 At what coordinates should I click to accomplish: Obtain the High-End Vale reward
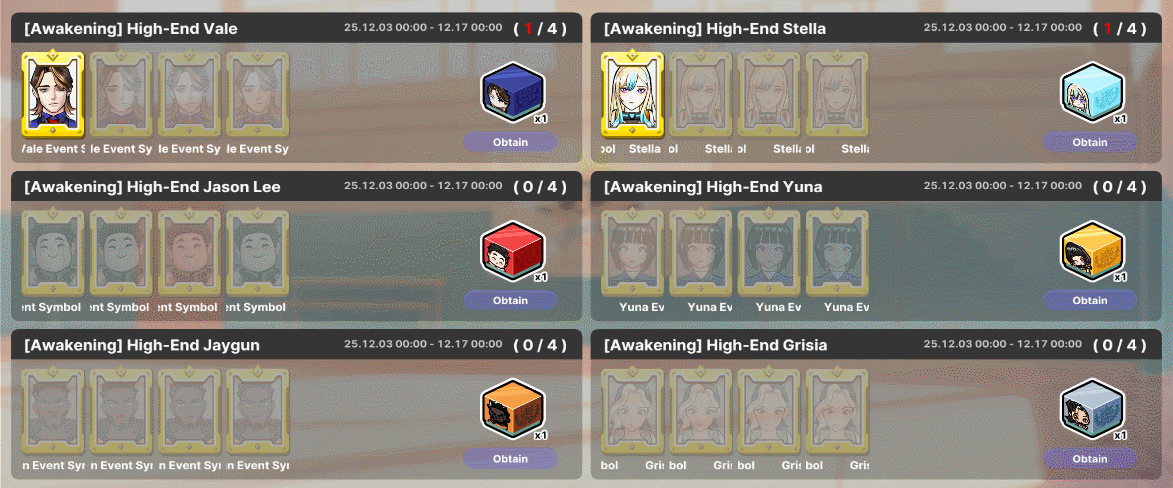510,142
